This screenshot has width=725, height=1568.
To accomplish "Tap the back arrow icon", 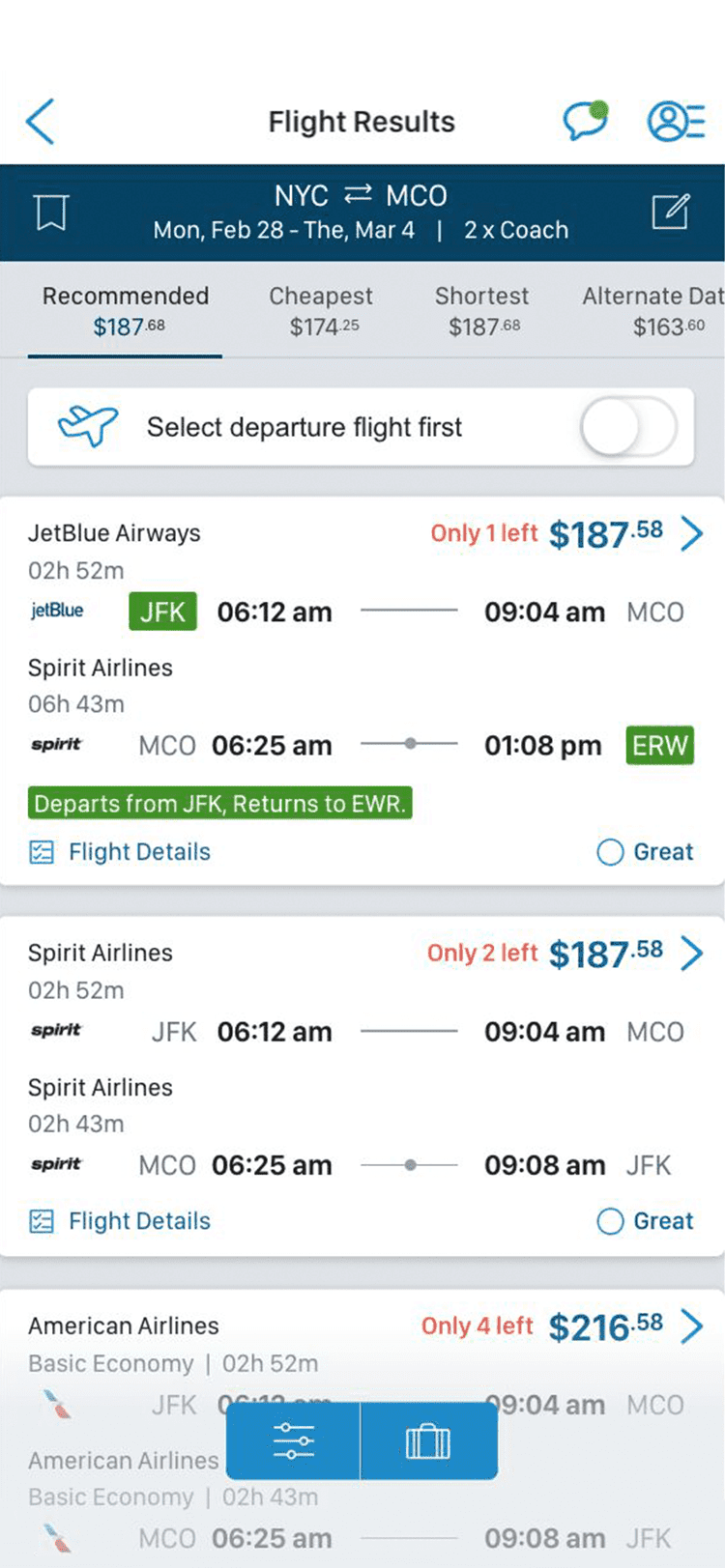I will click(x=41, y=122).
